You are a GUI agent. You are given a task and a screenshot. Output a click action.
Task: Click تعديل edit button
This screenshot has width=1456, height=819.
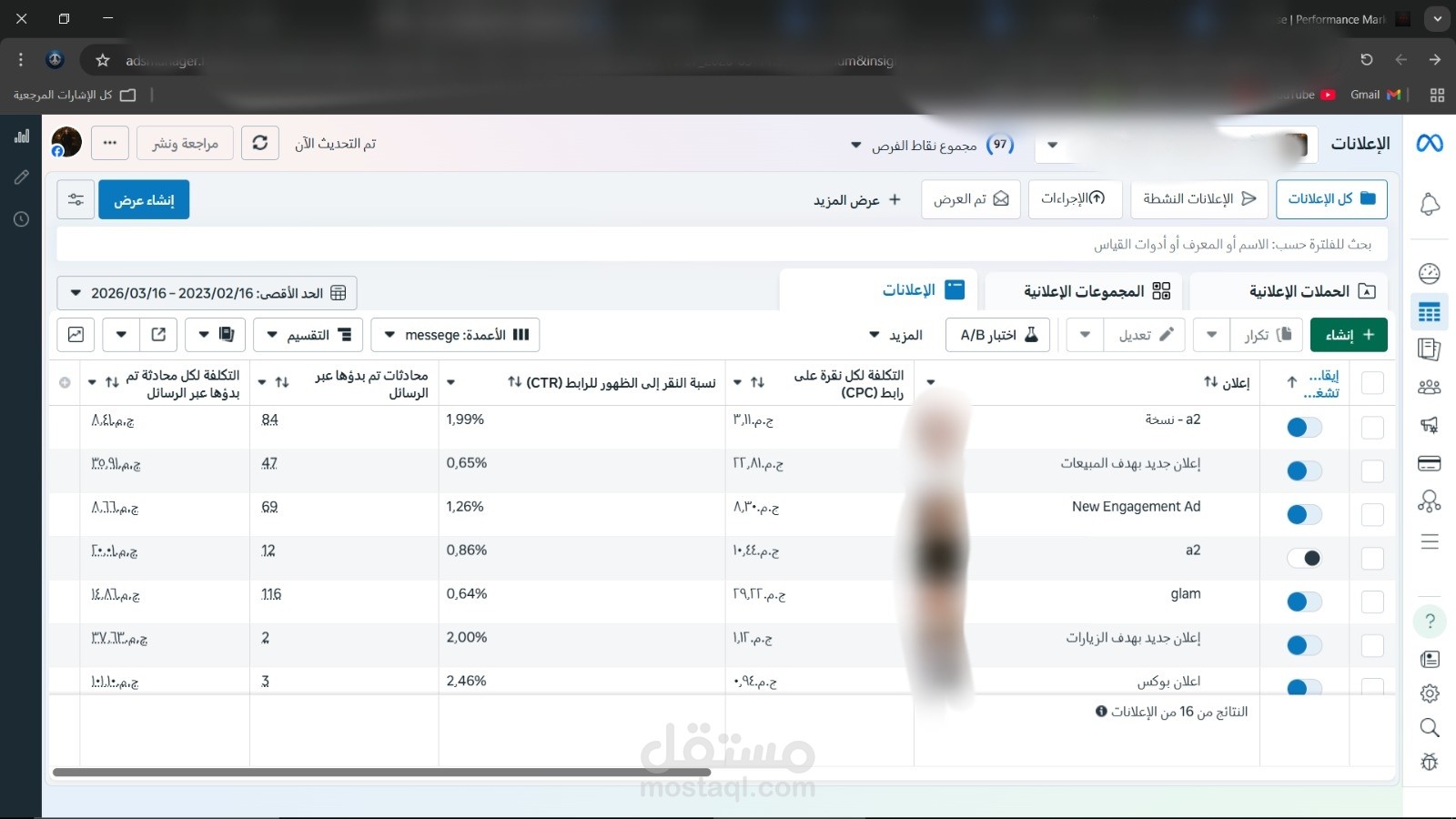coord(1144,335)
